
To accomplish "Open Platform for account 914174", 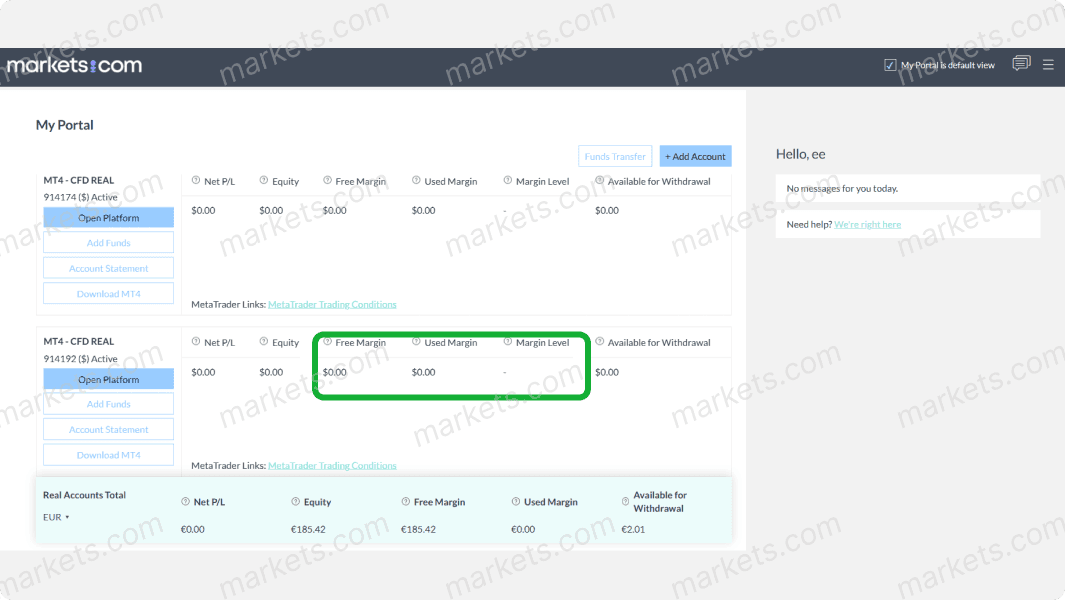I will click(108, 217).
